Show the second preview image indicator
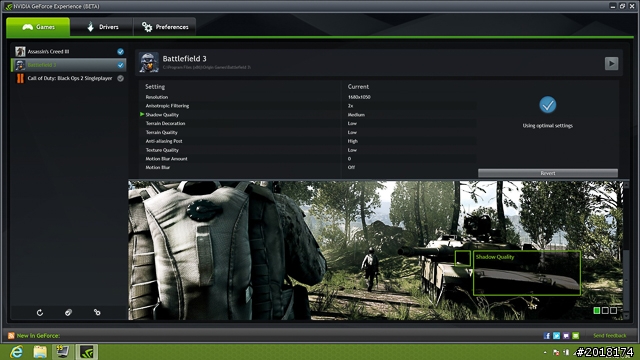This screenshot has height=360, width=640. [605, 311]
